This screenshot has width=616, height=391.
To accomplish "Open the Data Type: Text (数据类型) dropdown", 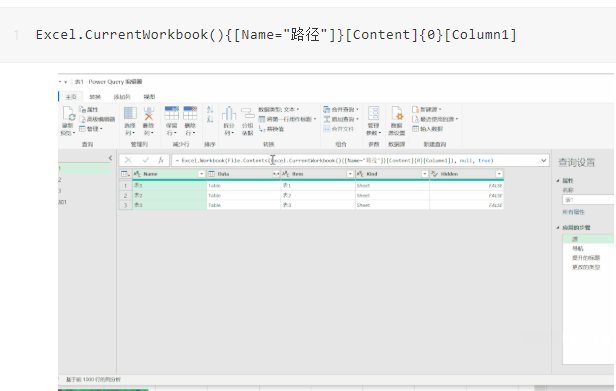I will [x=279, y=109].
